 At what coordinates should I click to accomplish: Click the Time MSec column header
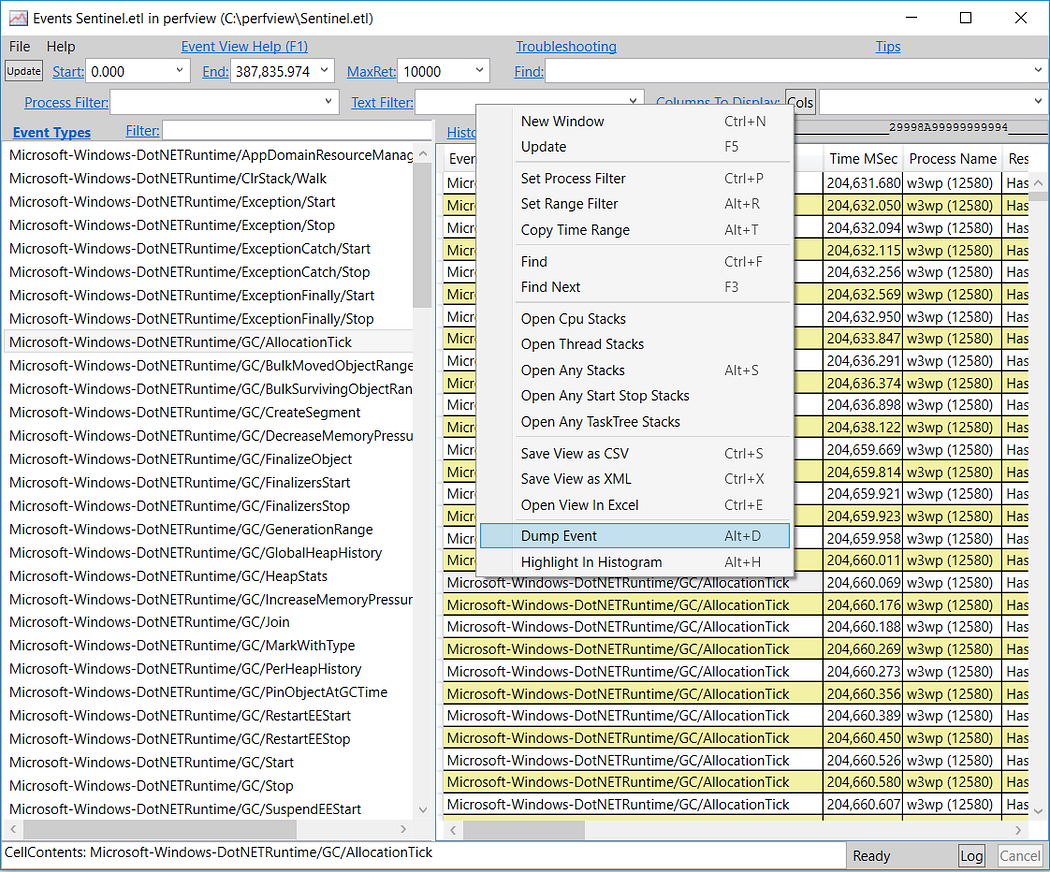click(x=862, y=159)
